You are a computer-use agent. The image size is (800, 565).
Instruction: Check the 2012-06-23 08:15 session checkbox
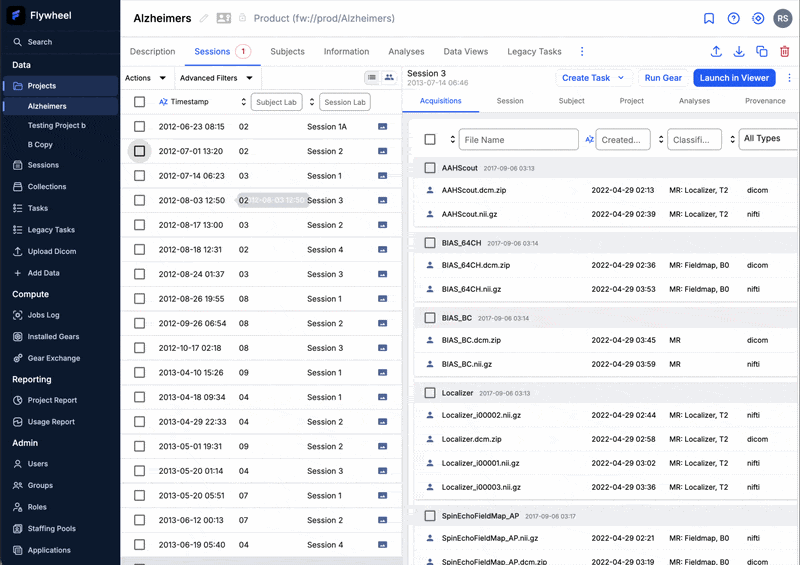139,127
